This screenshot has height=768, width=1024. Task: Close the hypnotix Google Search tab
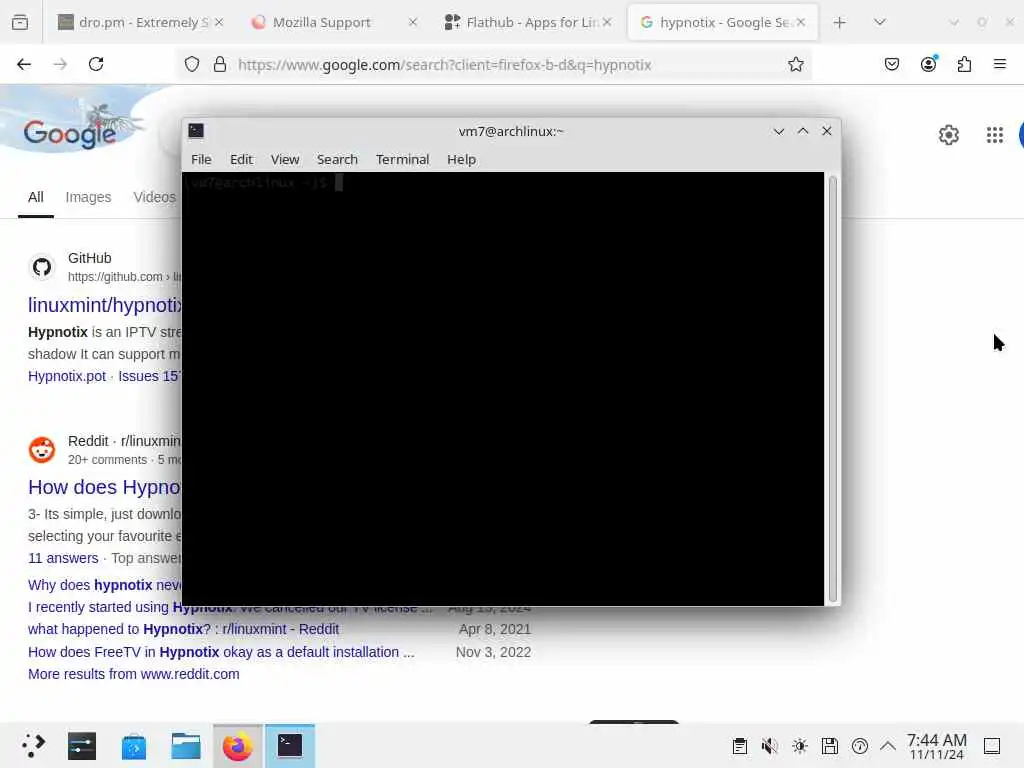click(x=801, y=22)
